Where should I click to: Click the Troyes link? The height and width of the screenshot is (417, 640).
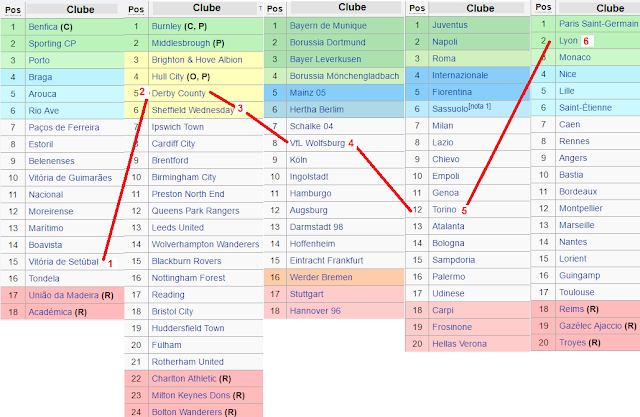(x=571, y=343)
